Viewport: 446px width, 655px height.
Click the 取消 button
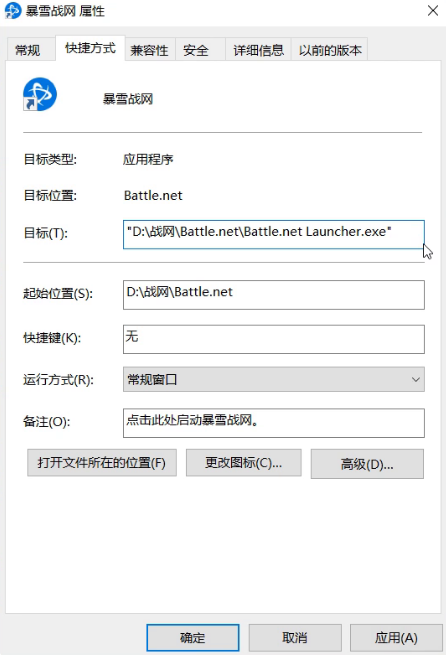(295, 637)
